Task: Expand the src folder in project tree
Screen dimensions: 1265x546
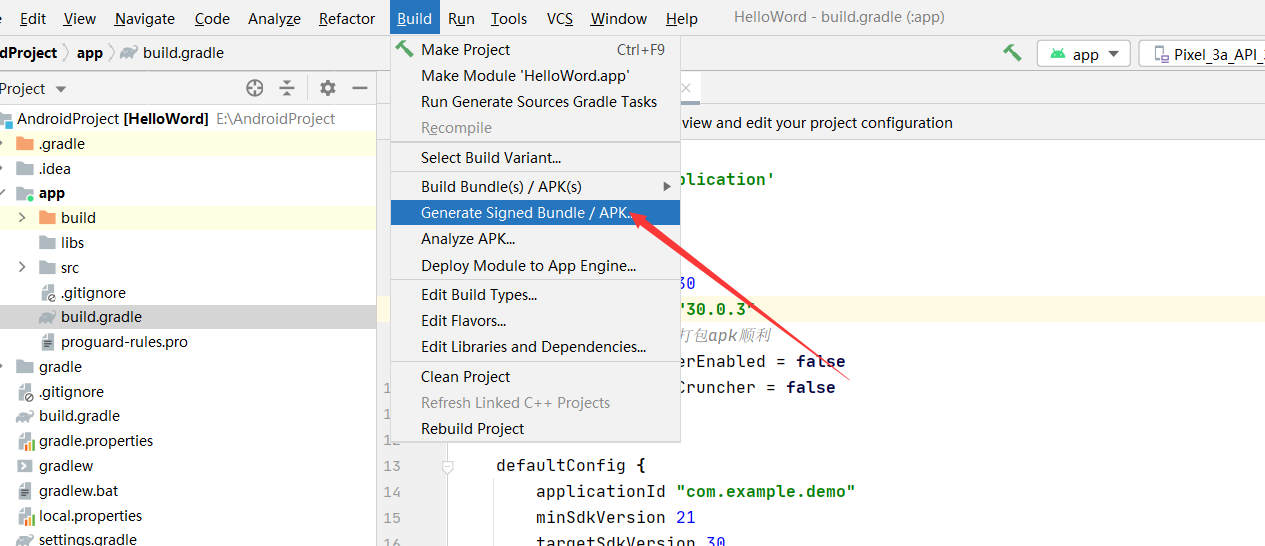Action: pos(22,268)
